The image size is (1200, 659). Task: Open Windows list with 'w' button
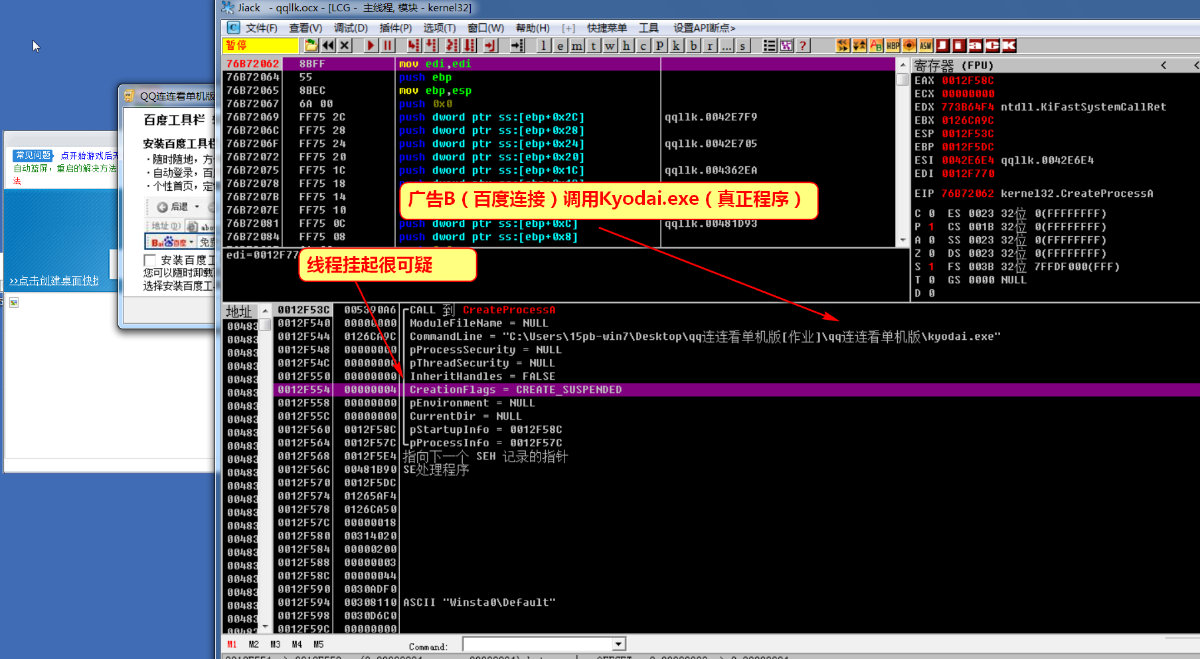coord(610,45)
